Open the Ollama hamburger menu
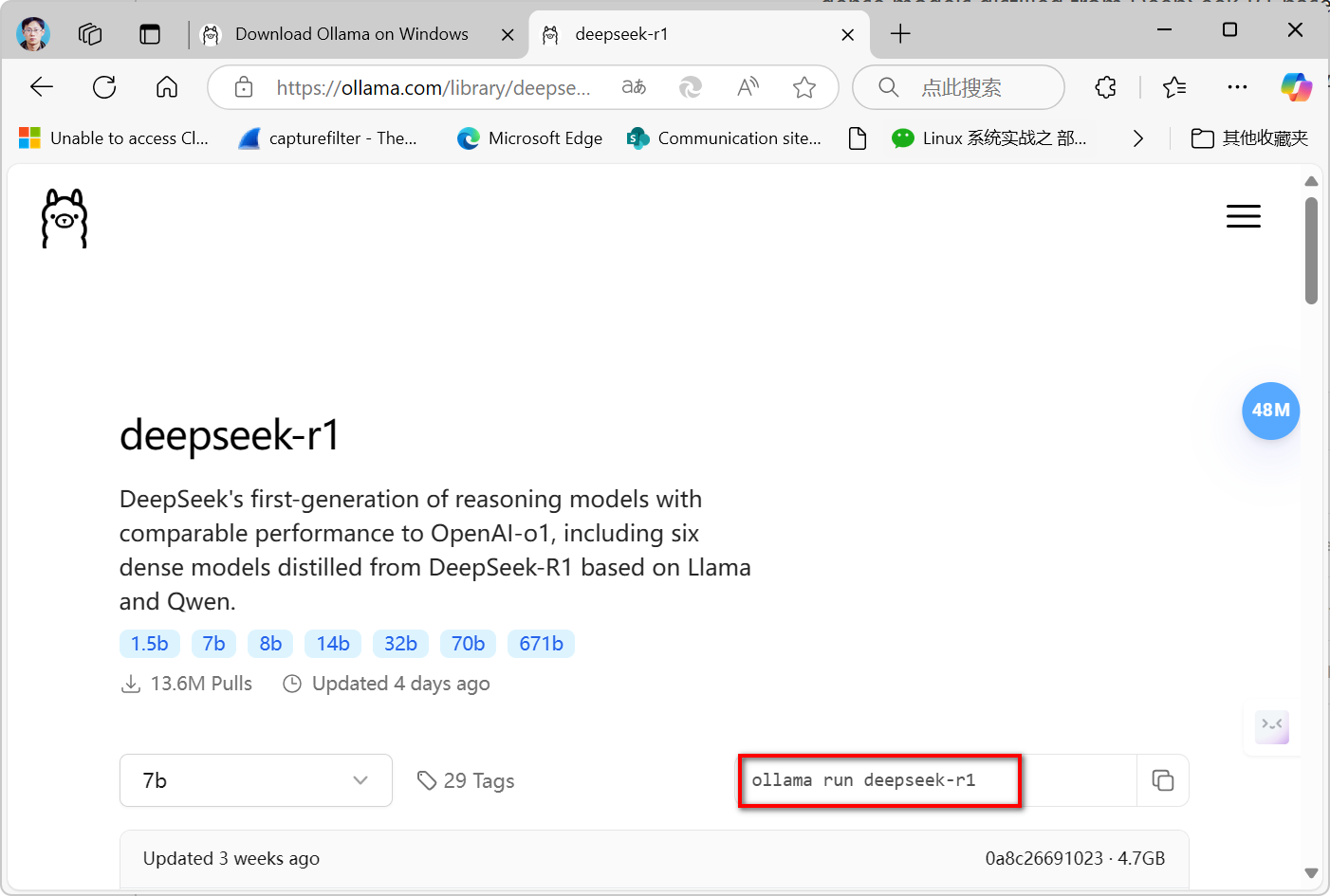The height and width of the screenshot is (896, 1330). [1243, 216]
